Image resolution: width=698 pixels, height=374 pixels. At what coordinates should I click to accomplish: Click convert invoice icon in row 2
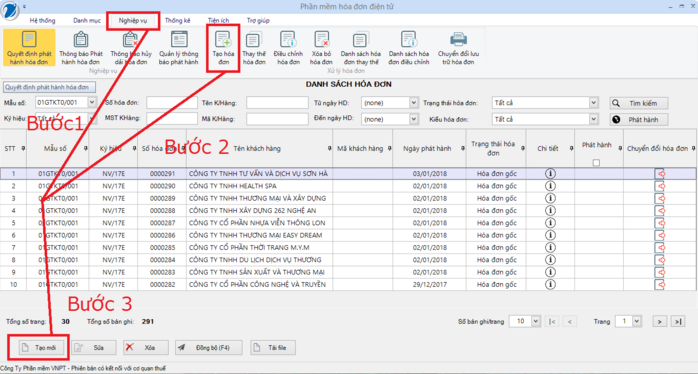pos(659,186)
